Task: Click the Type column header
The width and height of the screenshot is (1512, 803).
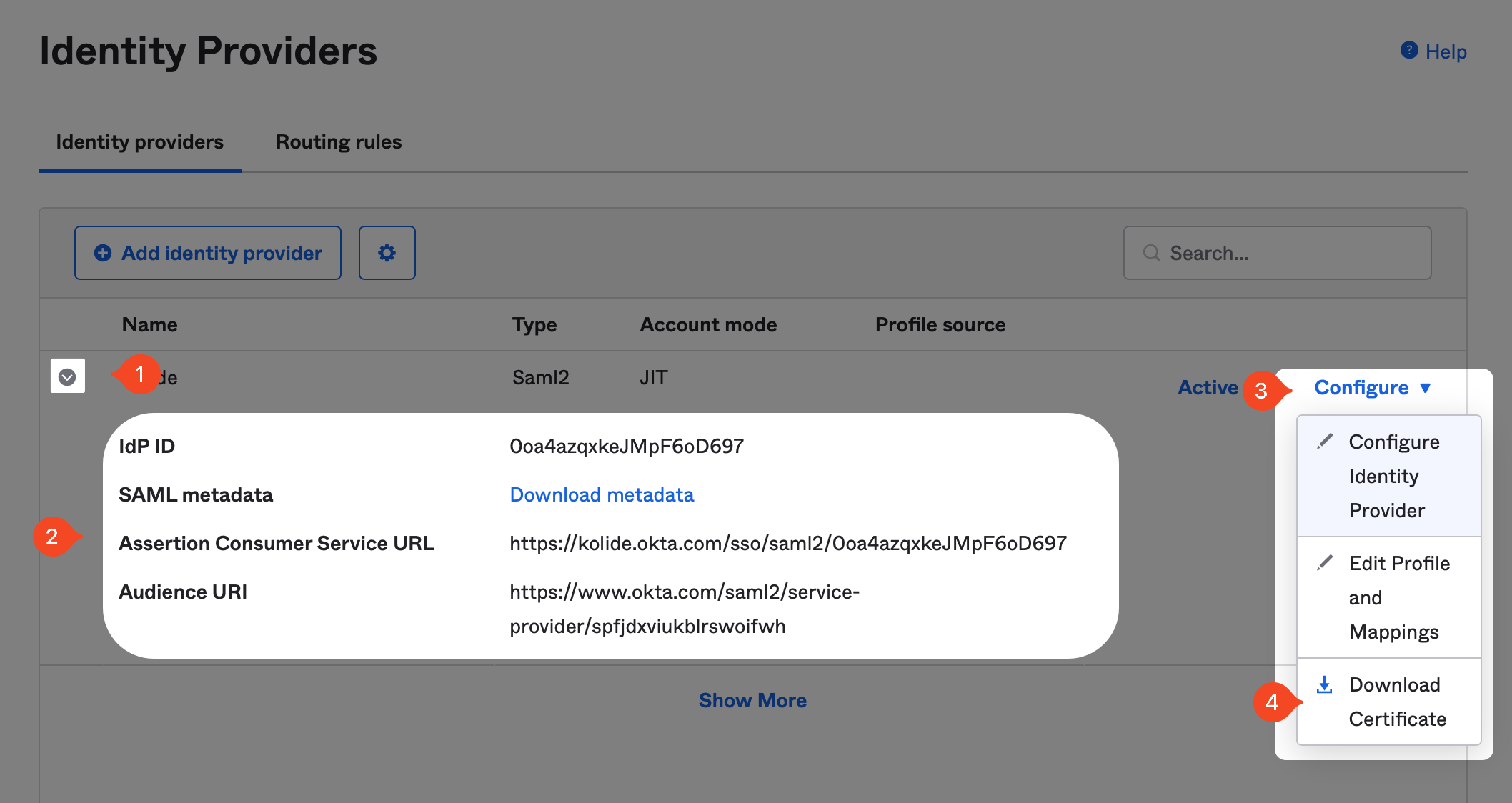Action: point(534,324)
